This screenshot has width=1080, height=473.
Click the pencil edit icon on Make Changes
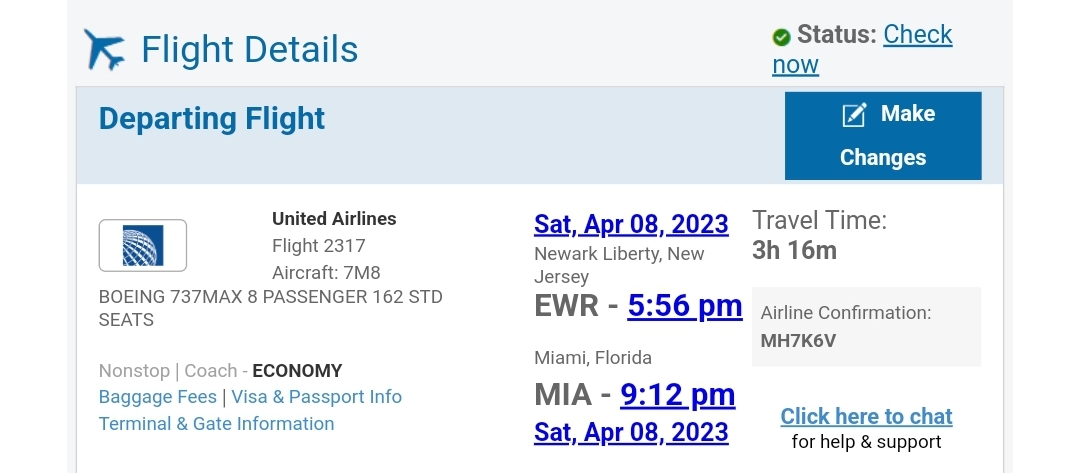(x=854, y=115)
